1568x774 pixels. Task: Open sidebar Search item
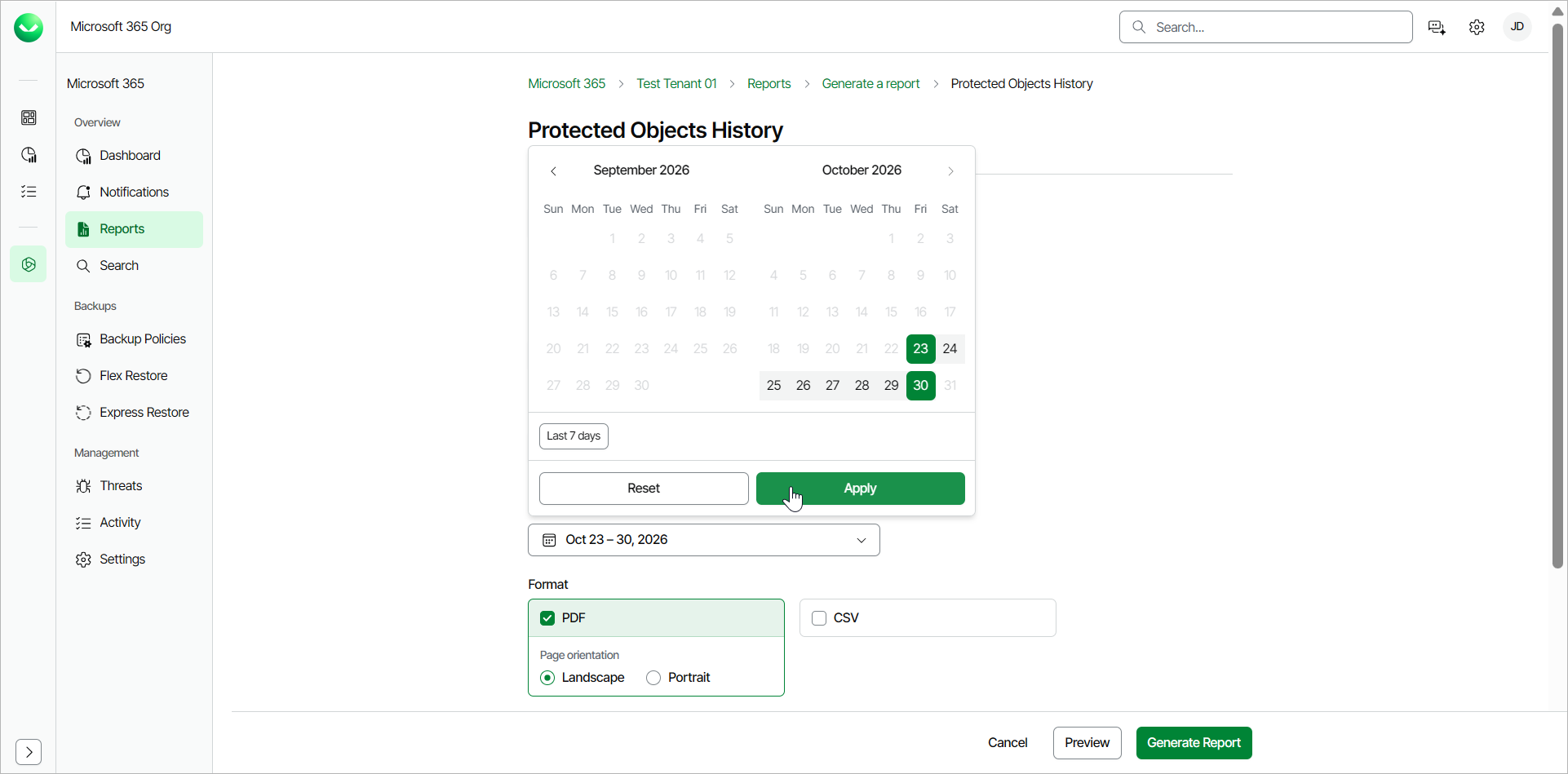coord(134,266)
